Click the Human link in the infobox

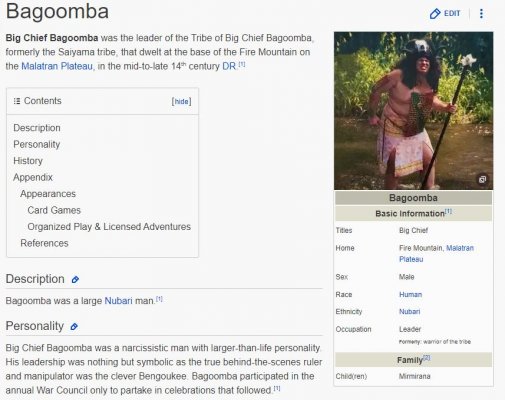pyautogui.click(x=410, y=295)
